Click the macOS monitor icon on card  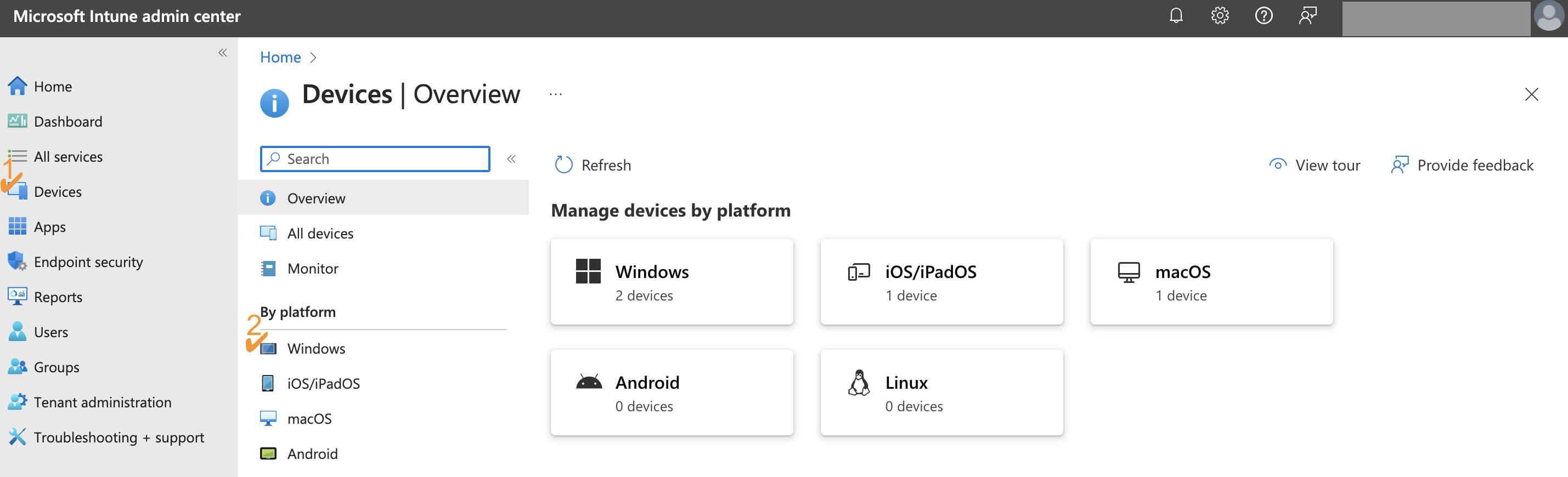pyautogui.click(x=1129, y=272)
